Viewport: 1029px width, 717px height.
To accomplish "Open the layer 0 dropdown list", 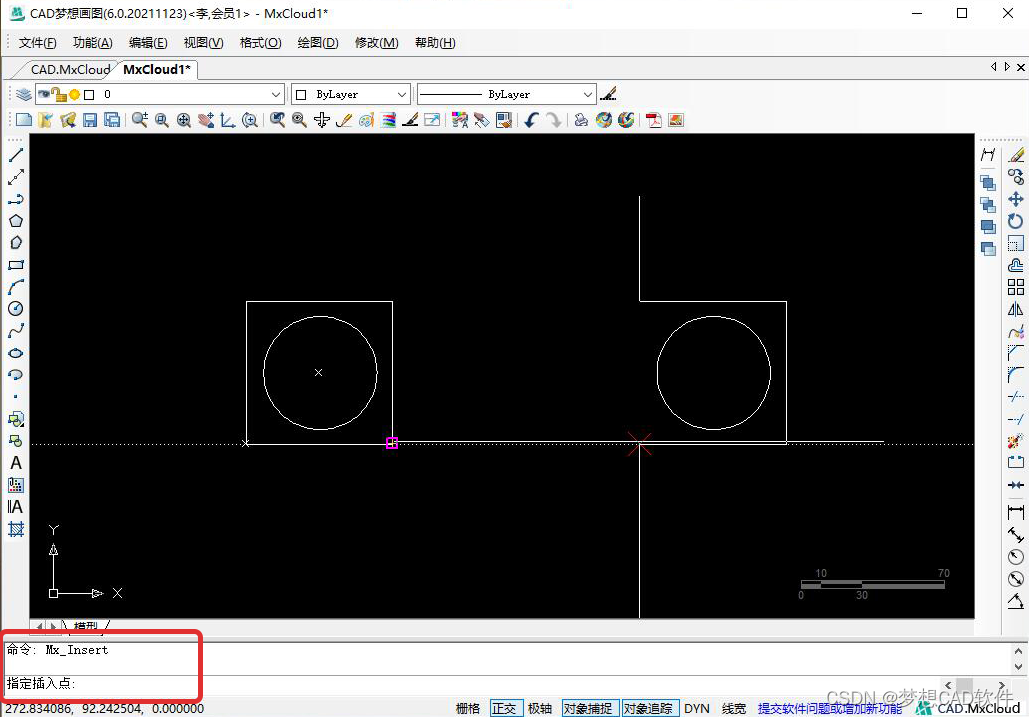I will point(276,94).
